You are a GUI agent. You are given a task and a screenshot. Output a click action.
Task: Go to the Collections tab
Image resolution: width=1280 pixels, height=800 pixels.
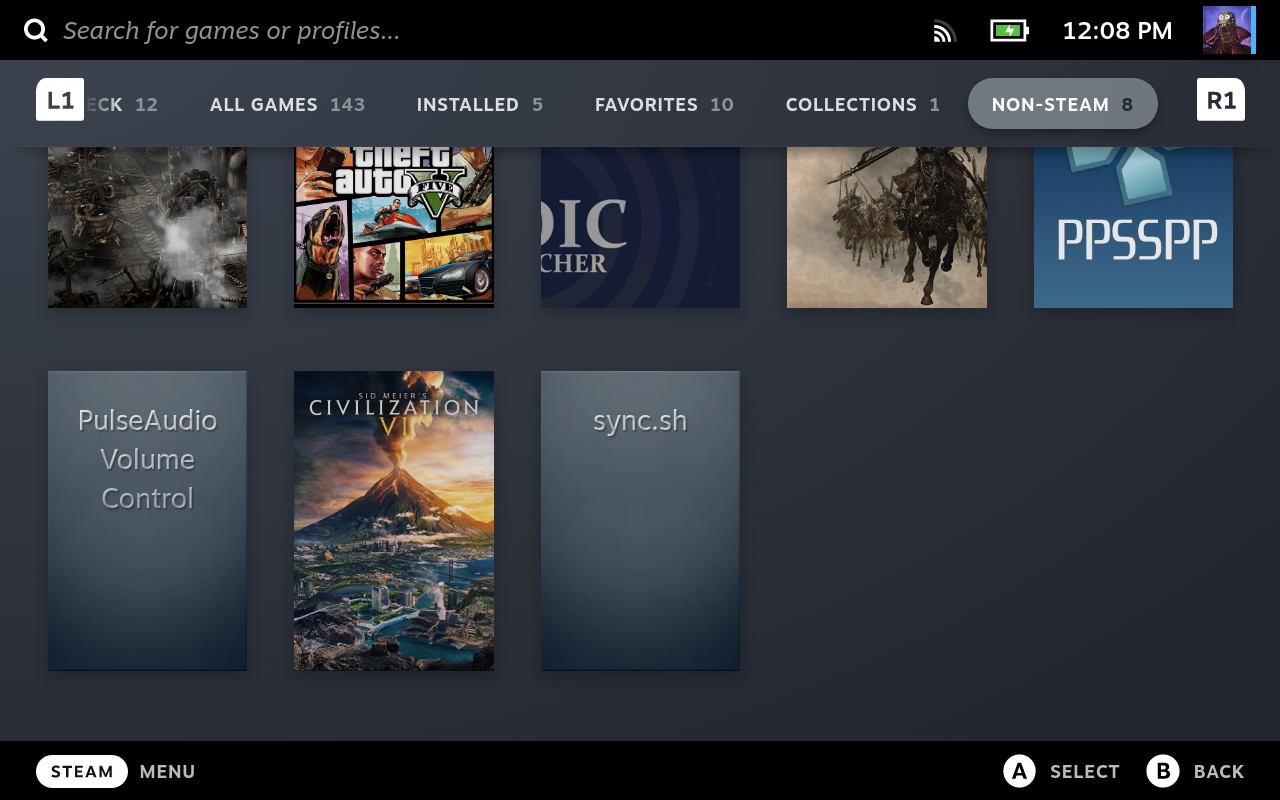(862, 104)
